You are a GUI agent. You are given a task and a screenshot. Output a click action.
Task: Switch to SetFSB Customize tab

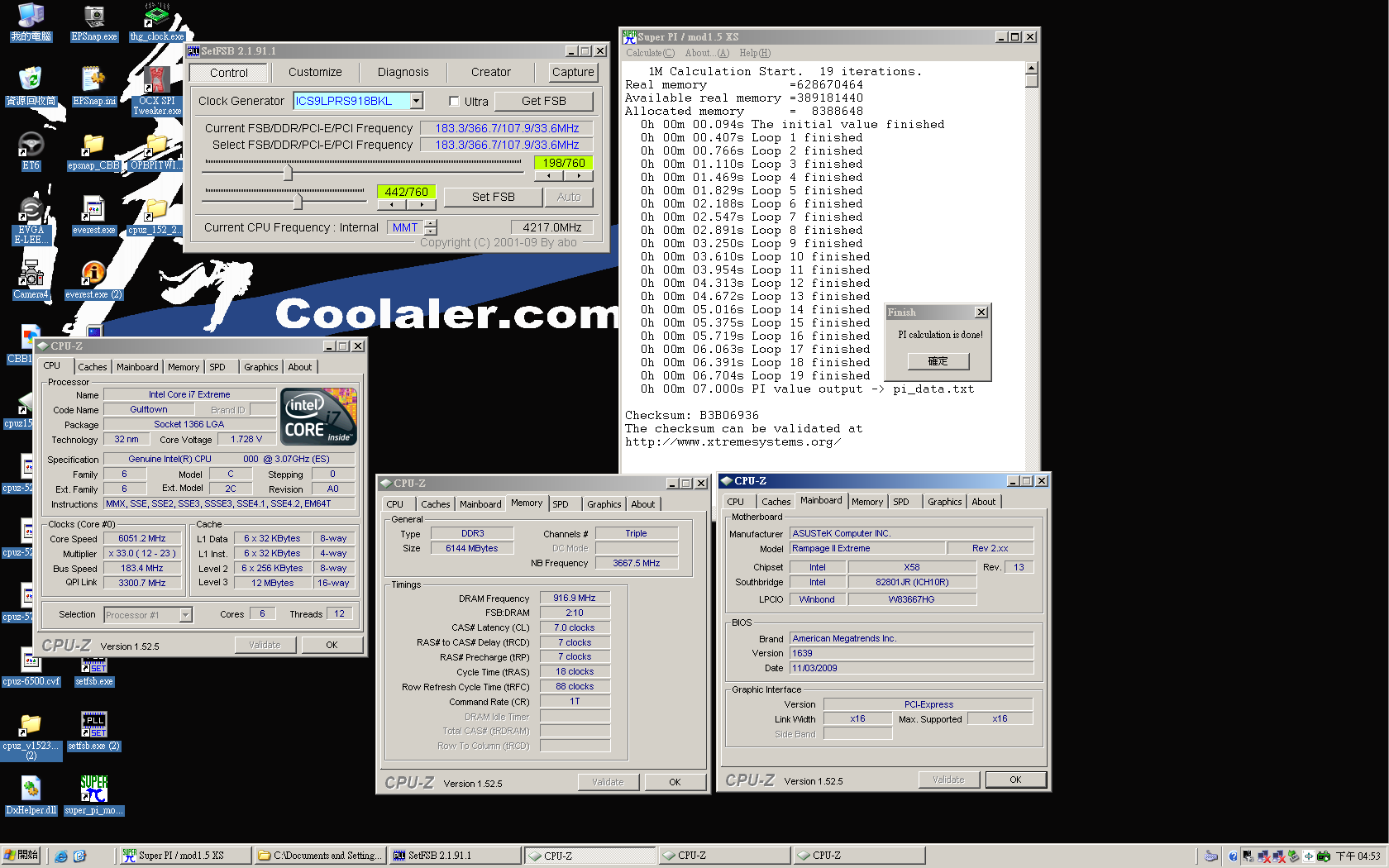(x=315, y=73)
